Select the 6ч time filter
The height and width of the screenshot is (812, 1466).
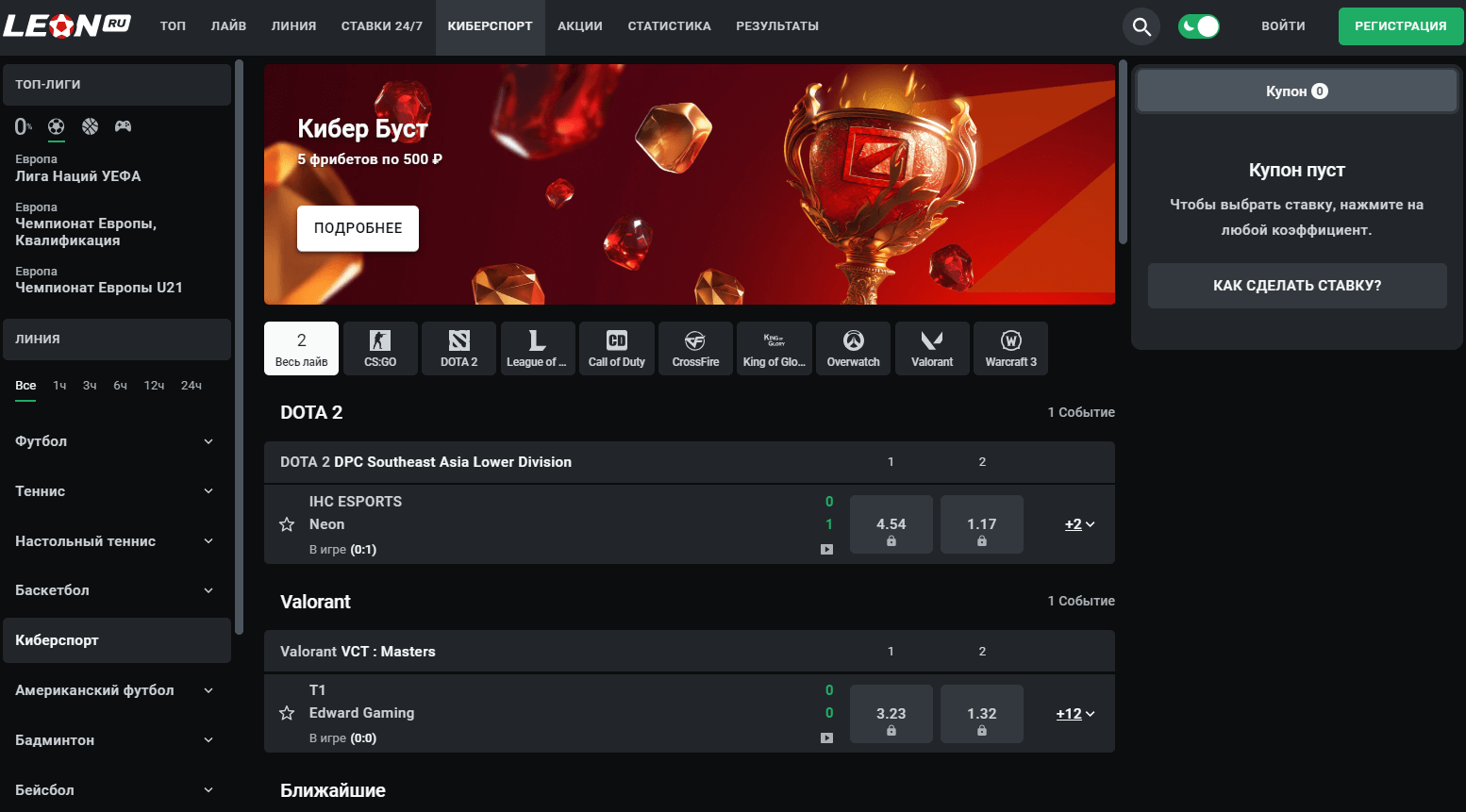120,386
